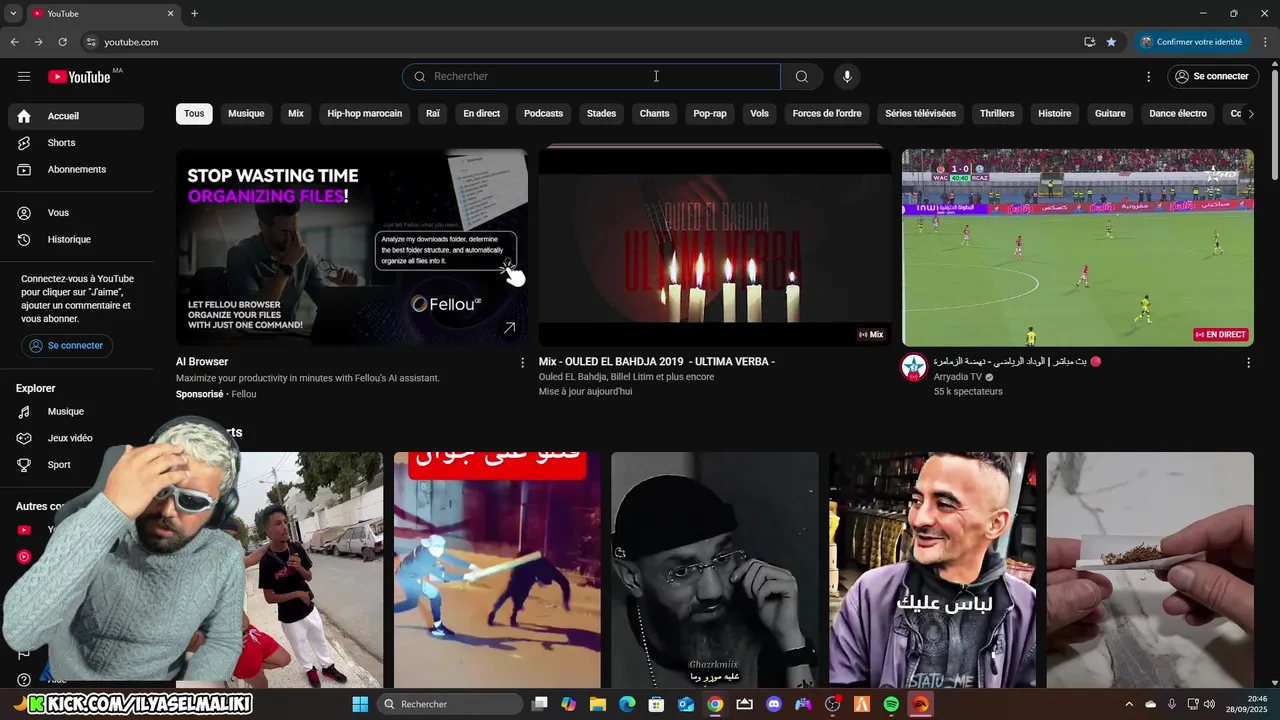Click Se connecter in the top right

coord(1211,76)
